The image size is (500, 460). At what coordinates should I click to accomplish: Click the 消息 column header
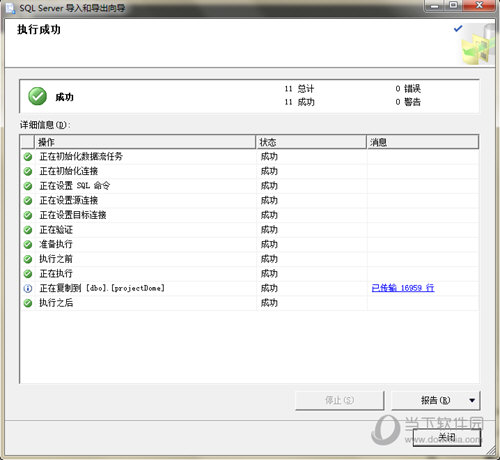pos(423,142)
